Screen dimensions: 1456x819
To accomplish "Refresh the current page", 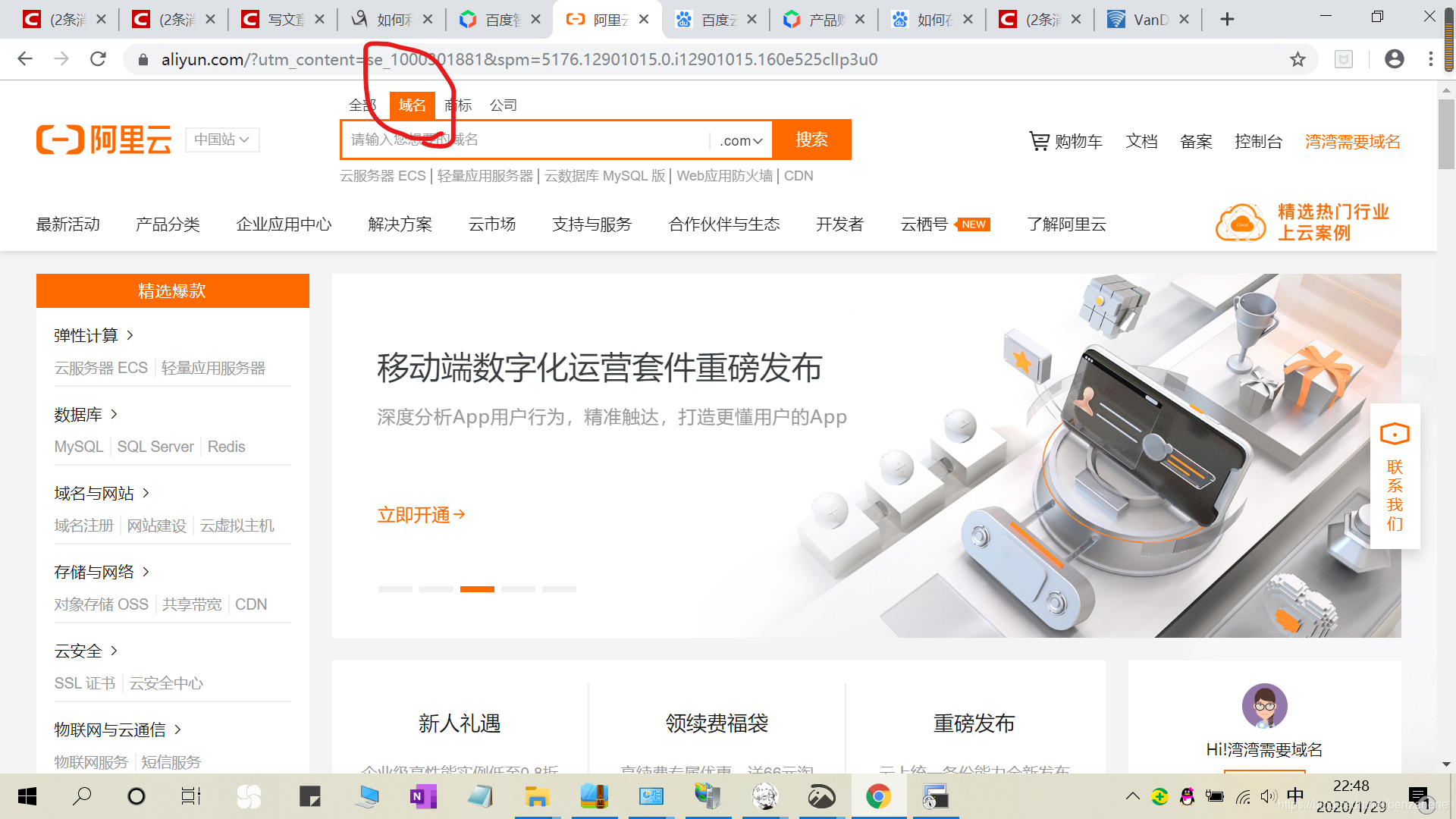I will click(98, 59).
